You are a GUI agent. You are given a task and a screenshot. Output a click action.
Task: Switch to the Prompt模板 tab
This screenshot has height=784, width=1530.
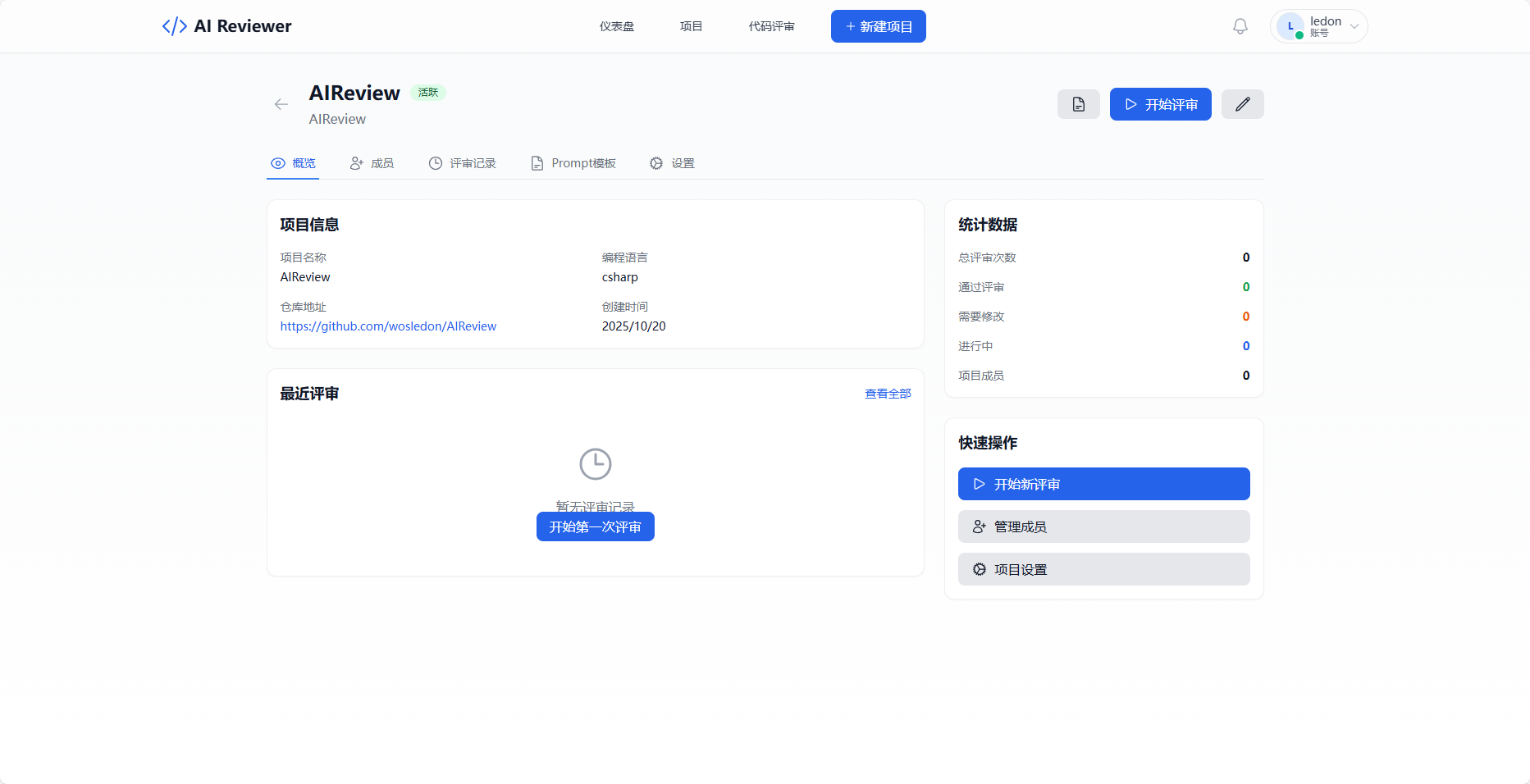coord(573,163)
